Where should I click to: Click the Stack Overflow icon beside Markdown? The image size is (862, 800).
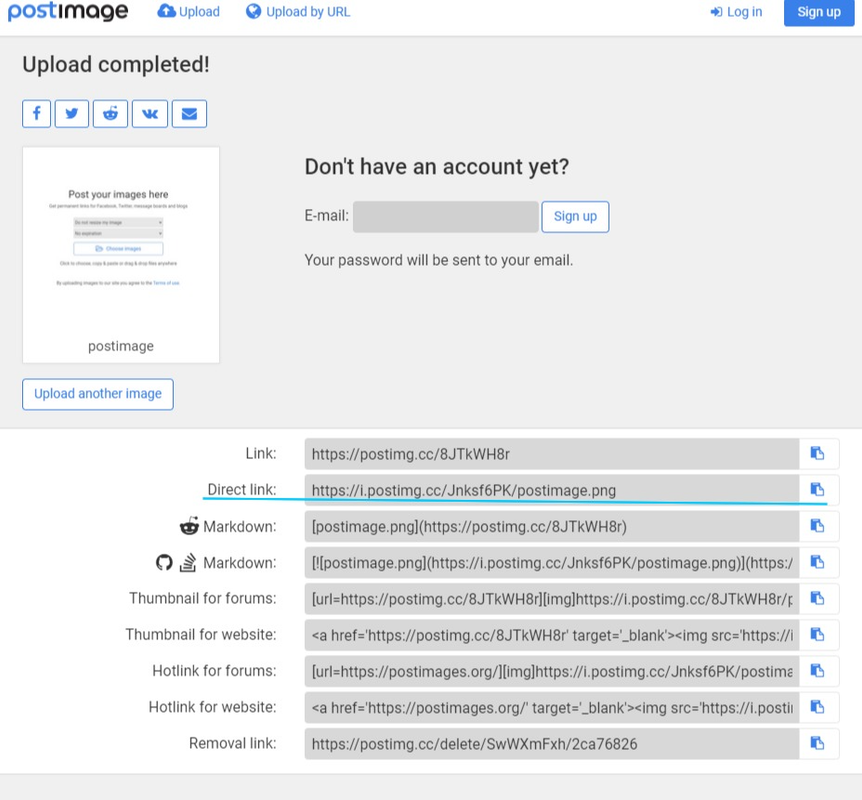tap(188, 562)
